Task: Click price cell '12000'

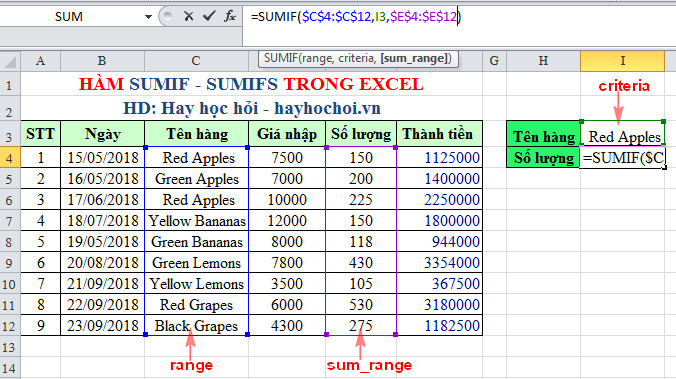Action: [x=287, y=221]
